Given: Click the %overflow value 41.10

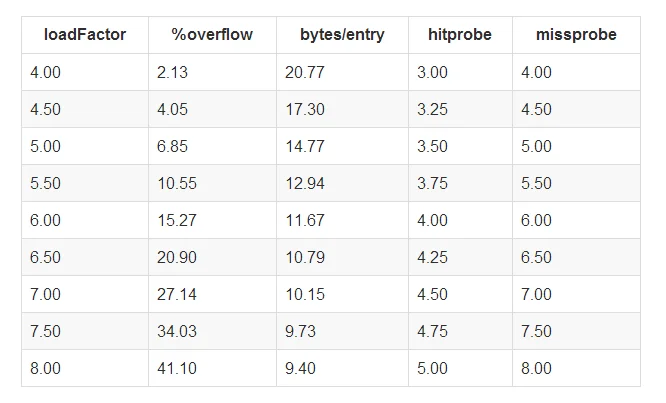Looking at the screenshot, I should pos(177,368).
